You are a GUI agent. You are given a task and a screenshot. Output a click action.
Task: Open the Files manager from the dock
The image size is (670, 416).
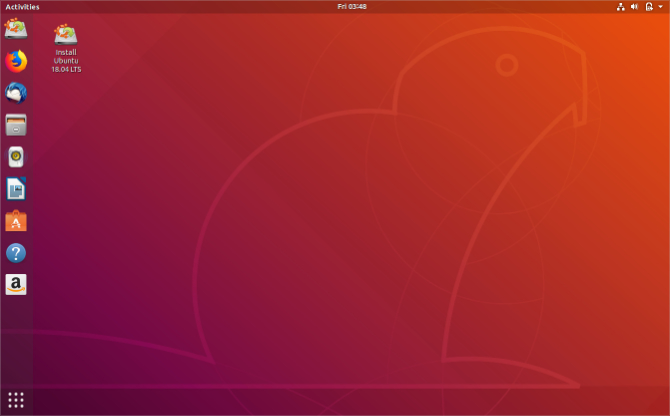tap(16, 125)
